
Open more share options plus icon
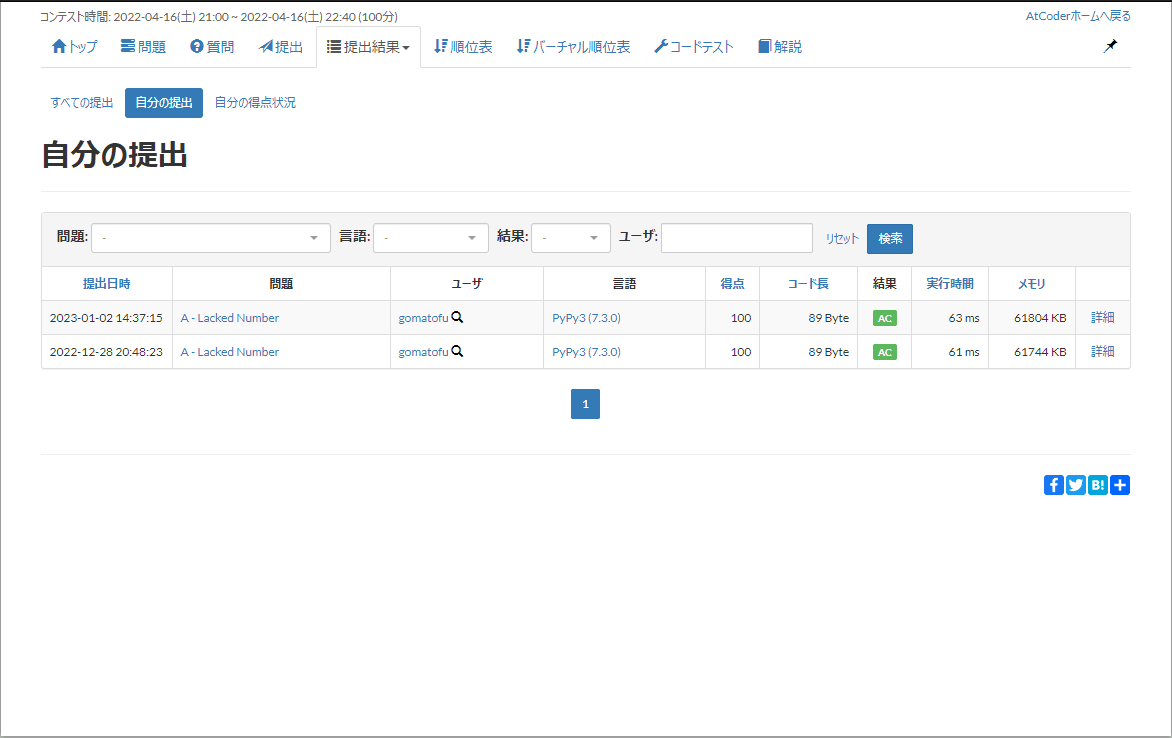(1120, 485)
